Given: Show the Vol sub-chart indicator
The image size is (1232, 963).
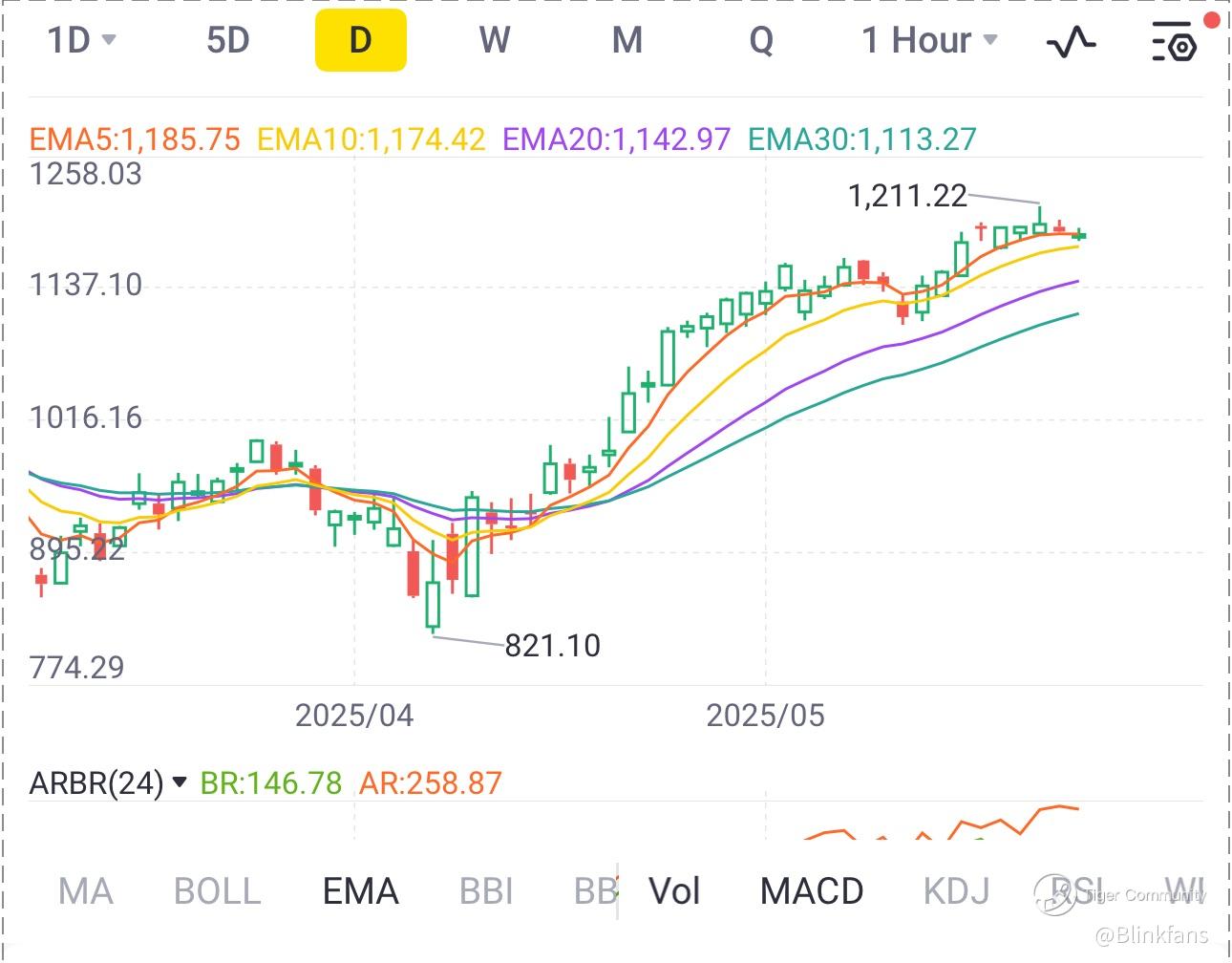Looking at the screenshot, I should click(674, 891).
